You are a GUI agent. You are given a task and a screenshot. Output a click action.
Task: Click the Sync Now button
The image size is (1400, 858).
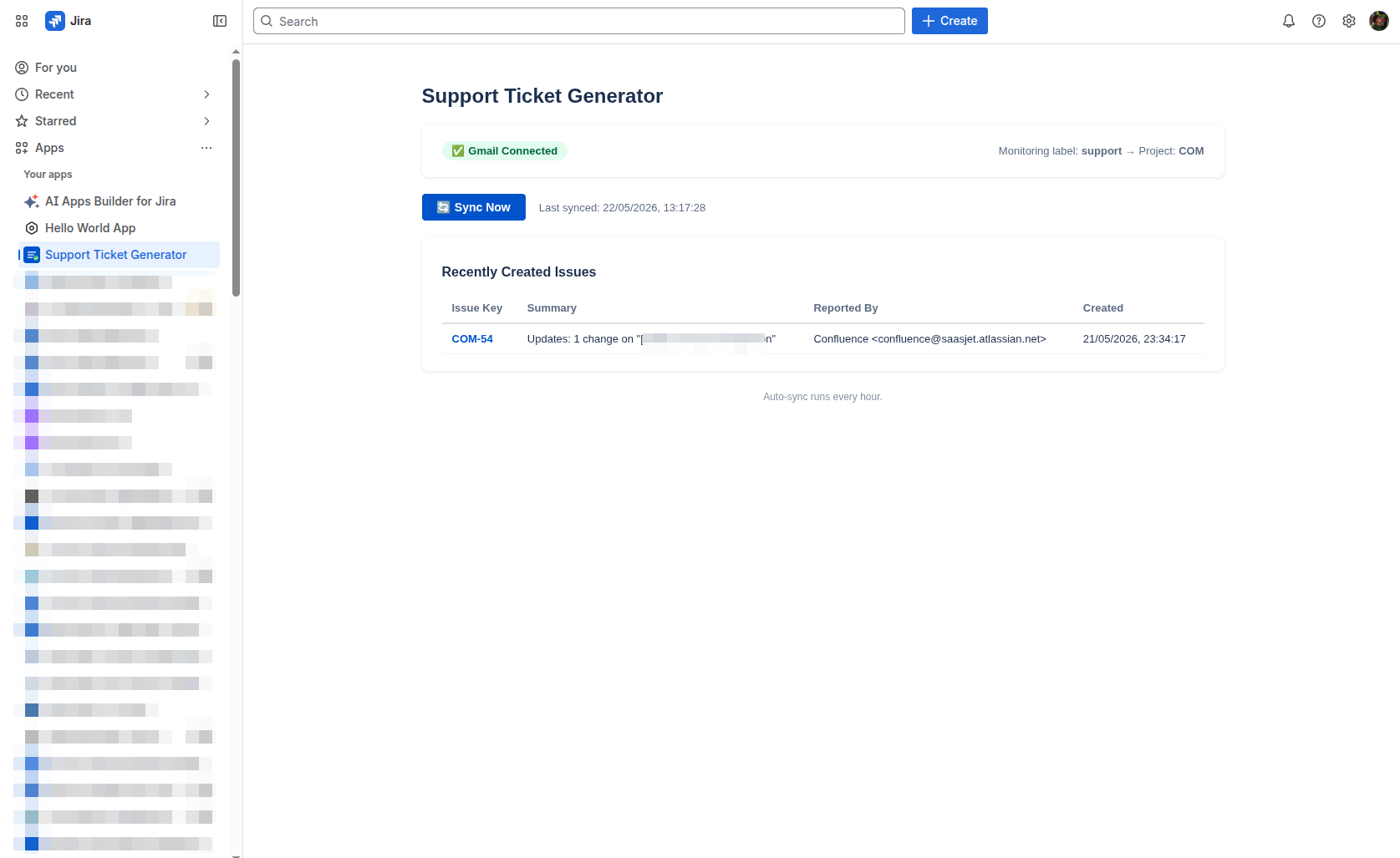pos(473,207)
